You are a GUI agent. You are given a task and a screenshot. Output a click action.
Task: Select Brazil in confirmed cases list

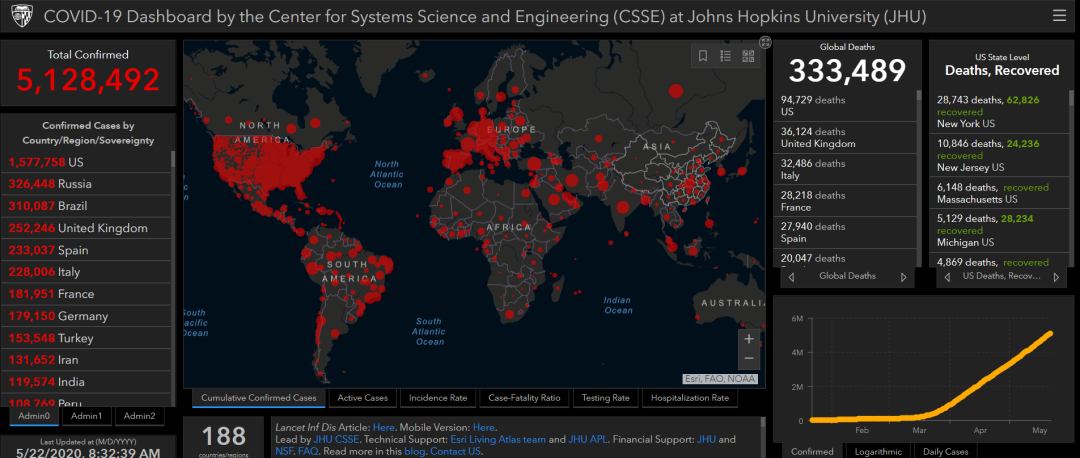pos(86,206)
